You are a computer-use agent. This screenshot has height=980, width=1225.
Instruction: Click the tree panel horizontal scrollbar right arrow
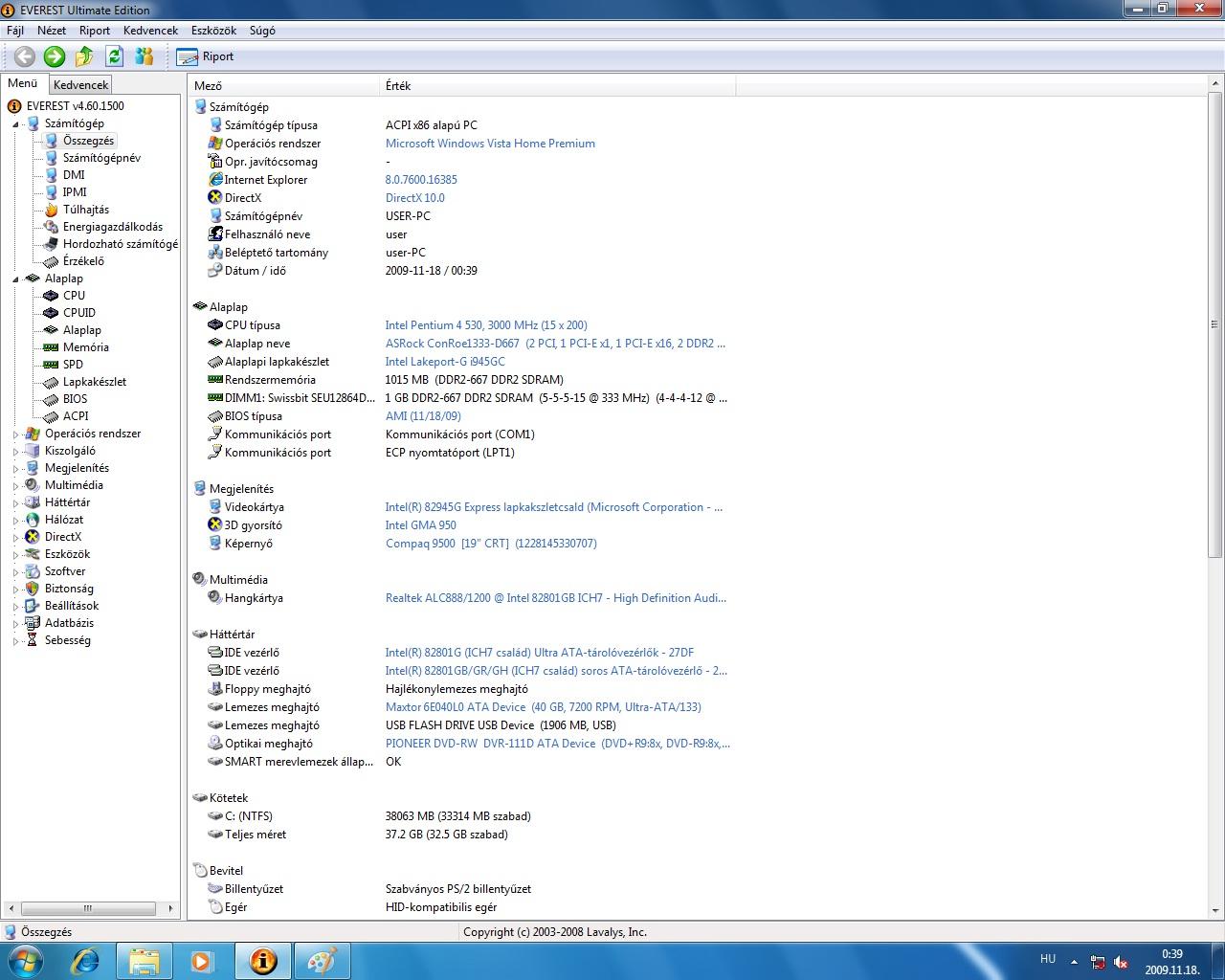pyautogui.click(x=170, y=908)
